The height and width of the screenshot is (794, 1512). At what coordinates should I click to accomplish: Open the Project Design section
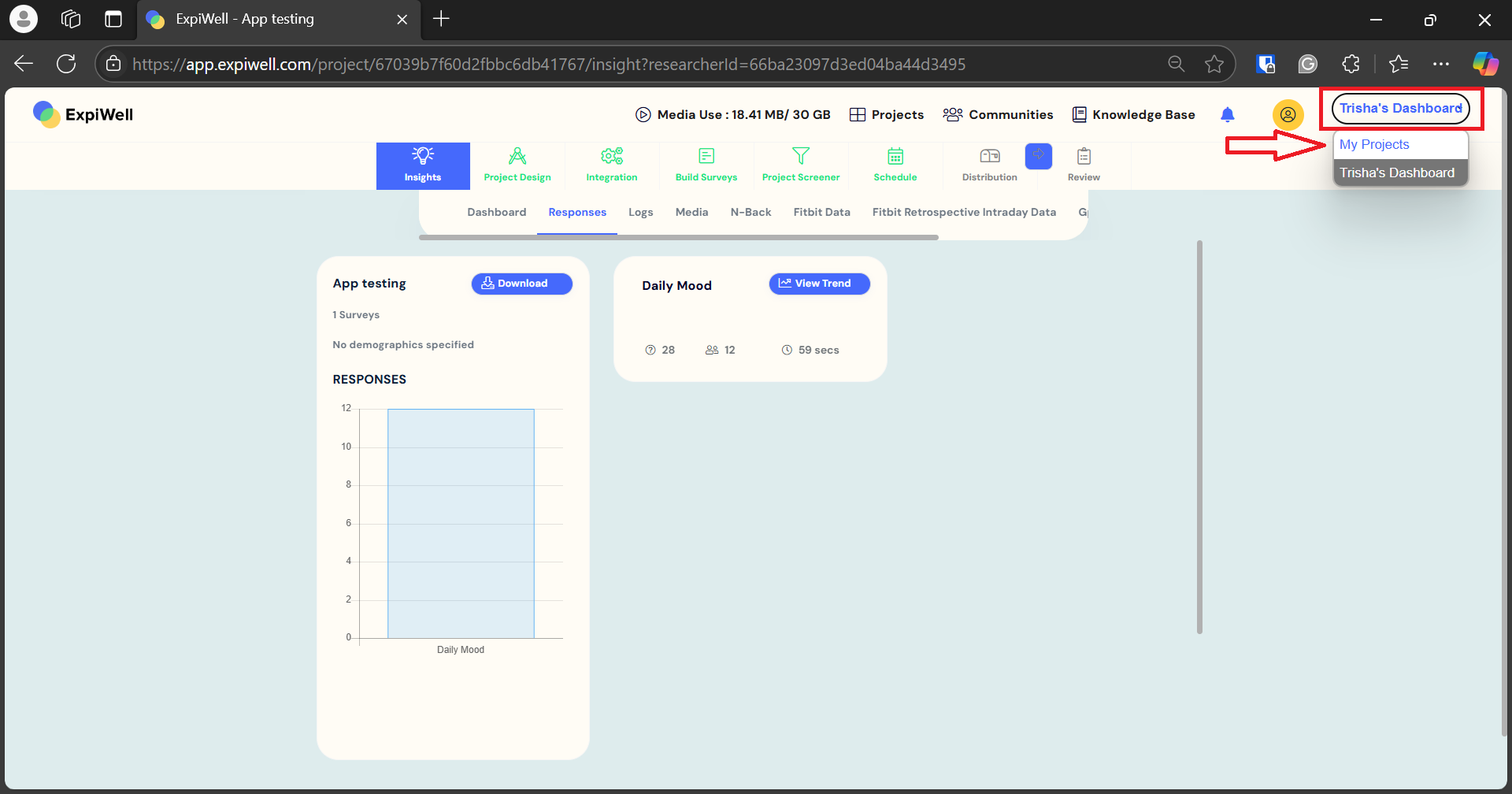click(x=517, y=165)
